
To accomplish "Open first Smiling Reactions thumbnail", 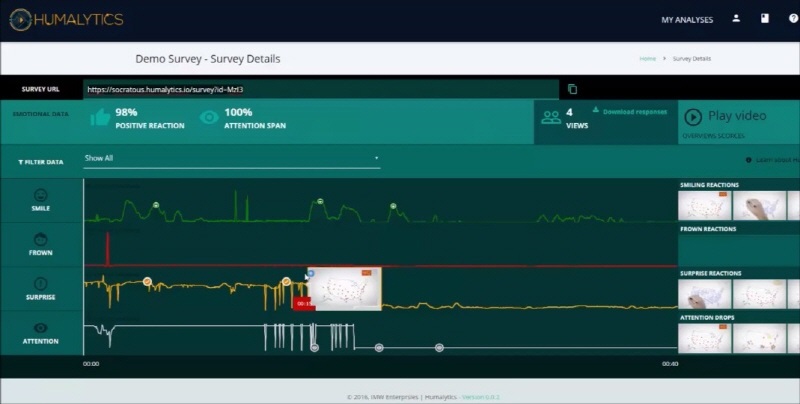I will point(704,206).
